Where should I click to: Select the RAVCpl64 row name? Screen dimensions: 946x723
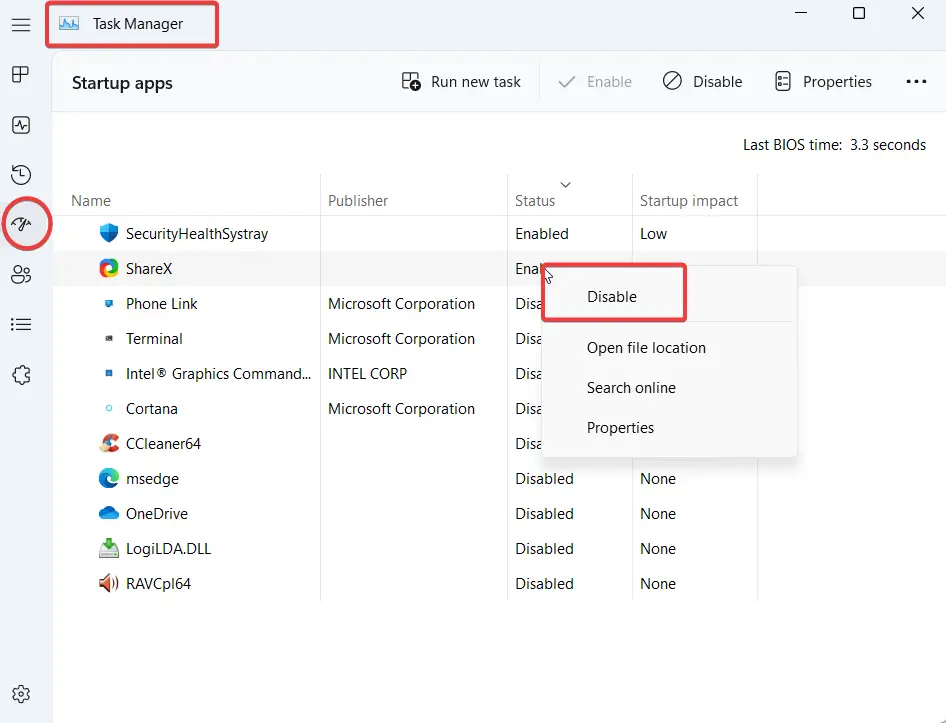coord(158,584)
